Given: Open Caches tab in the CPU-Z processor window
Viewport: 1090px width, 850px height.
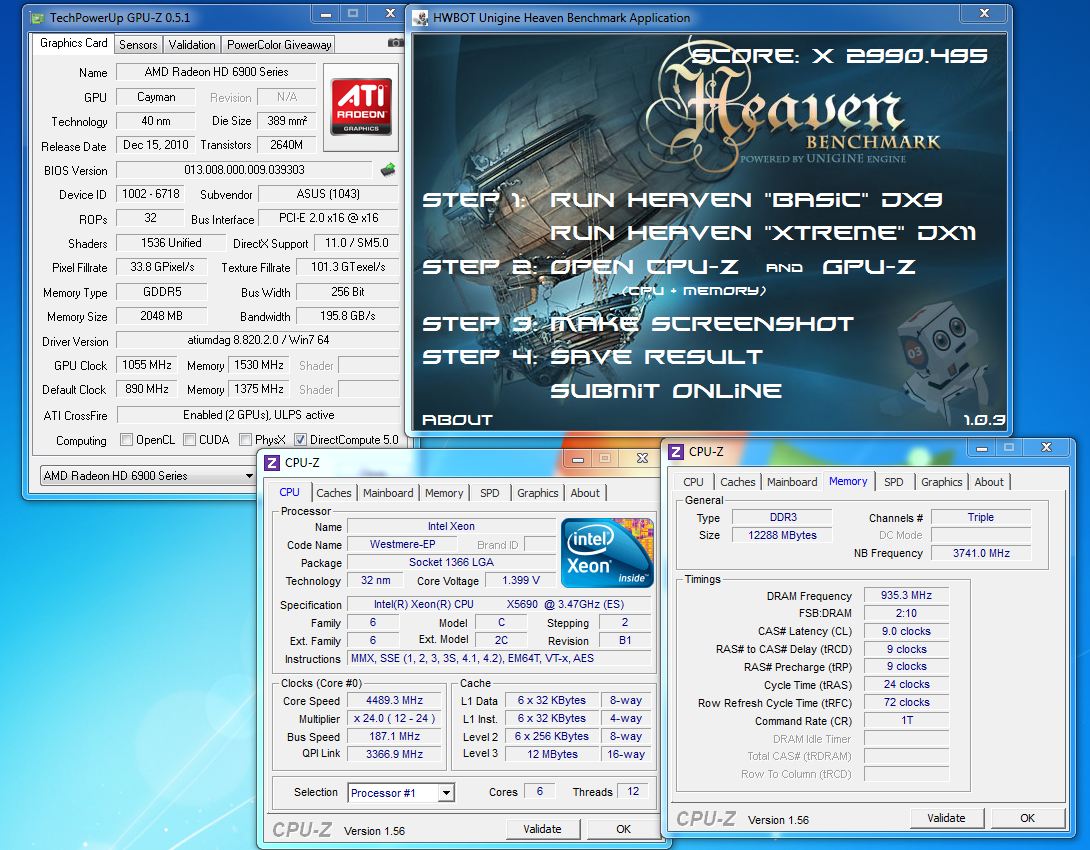Looking at the screenshot, I should [334, 493].
